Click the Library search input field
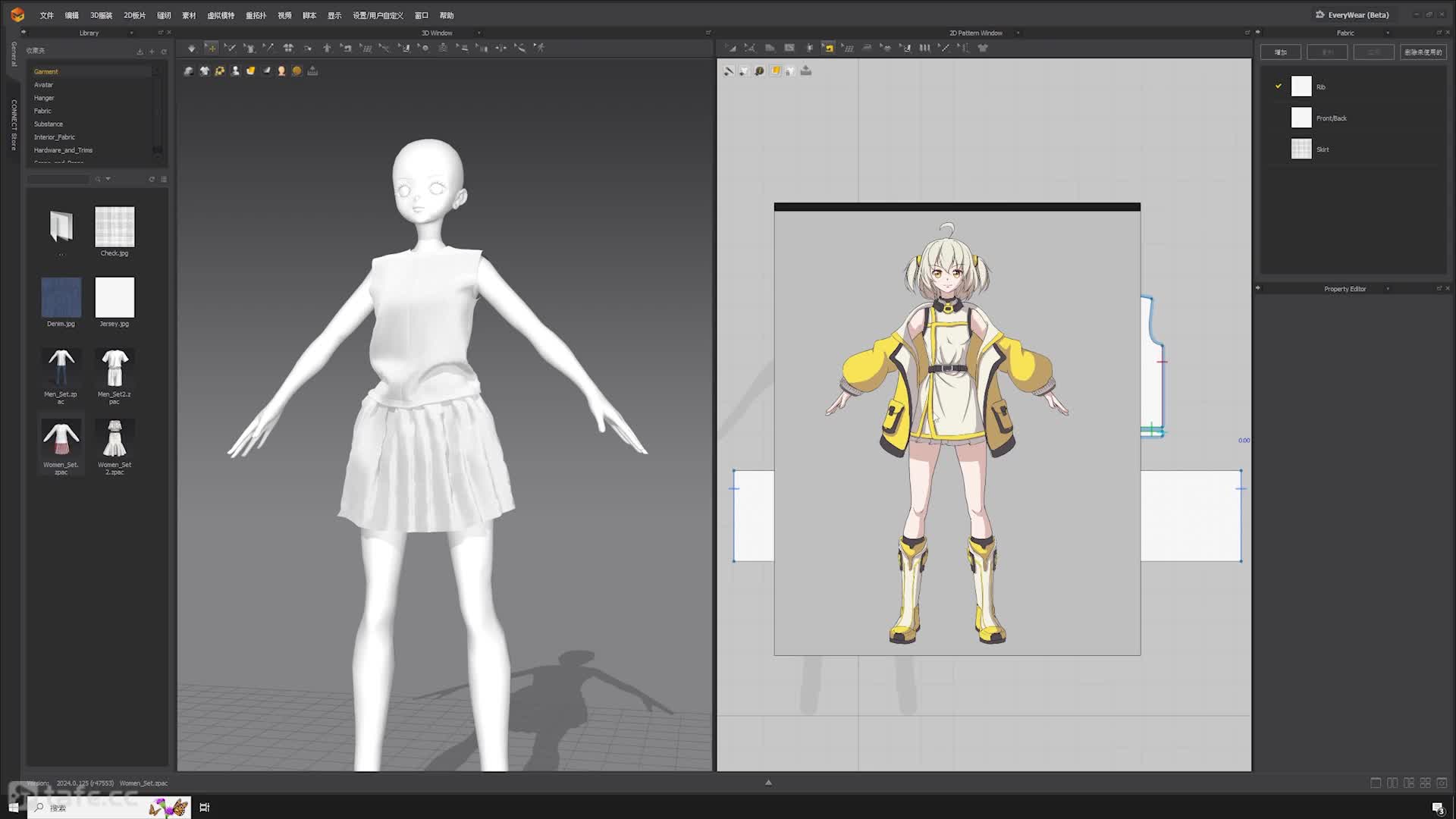The image size is (1456, 819). [59, 179]
